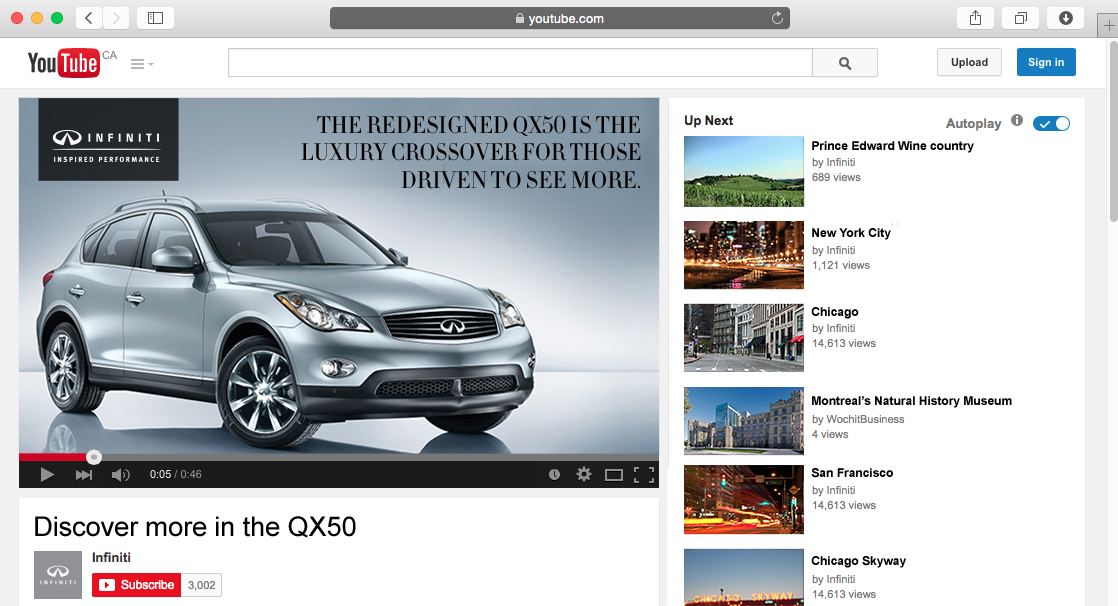Open the Chicago video thumbnail
Image resolution: width=1118 pixels, height=606 pixels.
coord(744,338)
